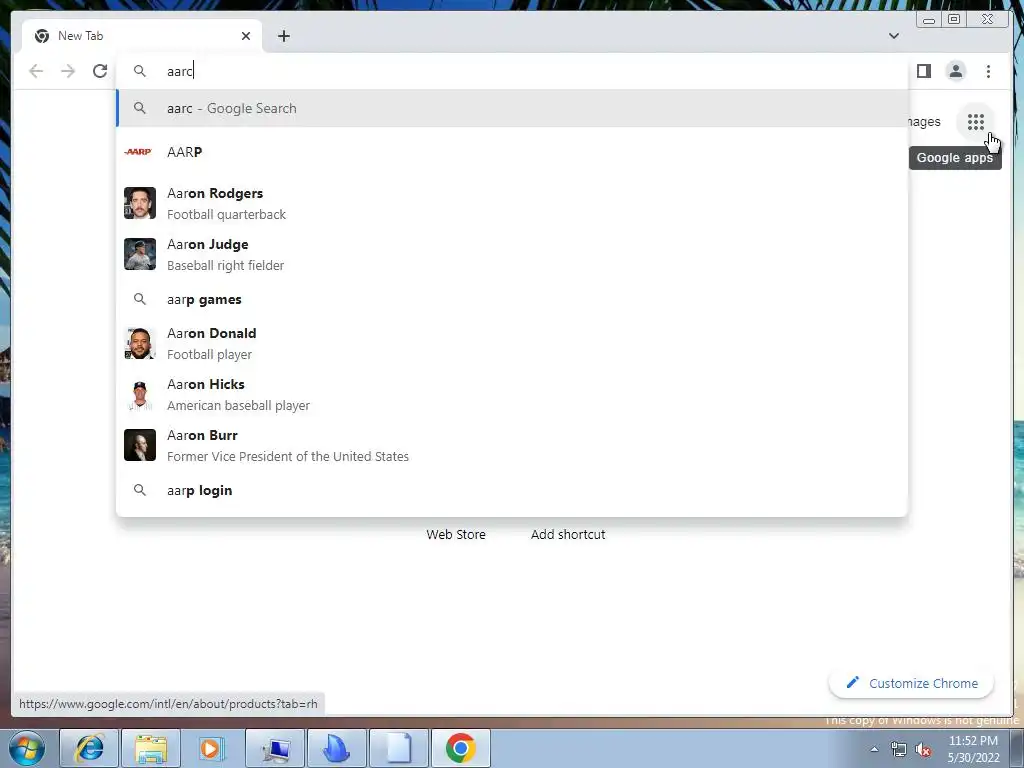Pick the 'aarp games' suggestion

pyautogui.click(x=511, y=299)
